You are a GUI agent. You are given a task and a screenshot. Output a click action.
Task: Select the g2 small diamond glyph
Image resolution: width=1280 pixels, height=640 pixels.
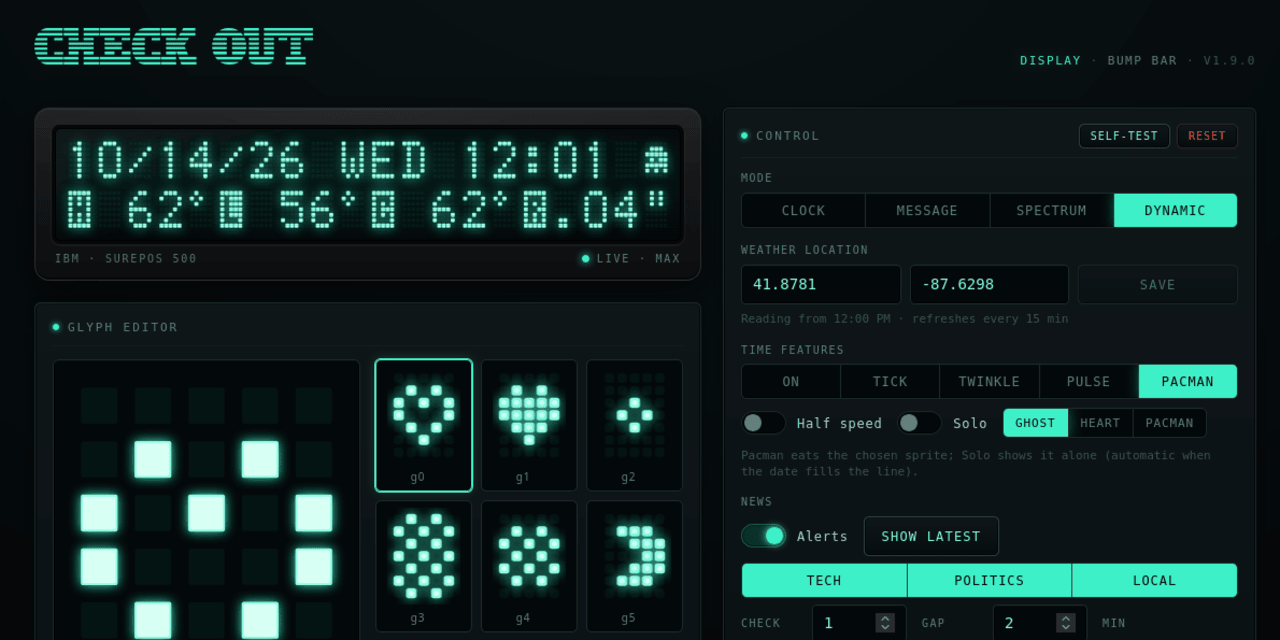(x=634, y=425)
